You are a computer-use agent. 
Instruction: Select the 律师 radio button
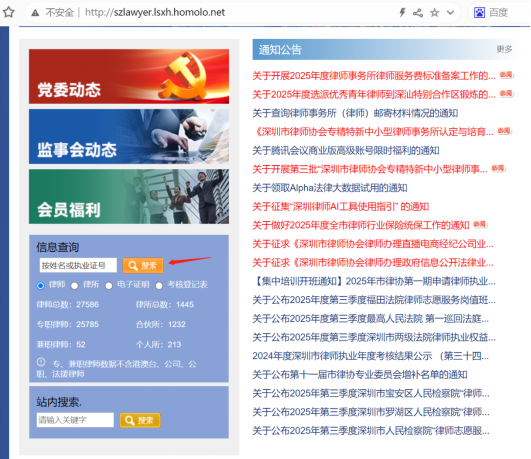click(x=41, y=286)
